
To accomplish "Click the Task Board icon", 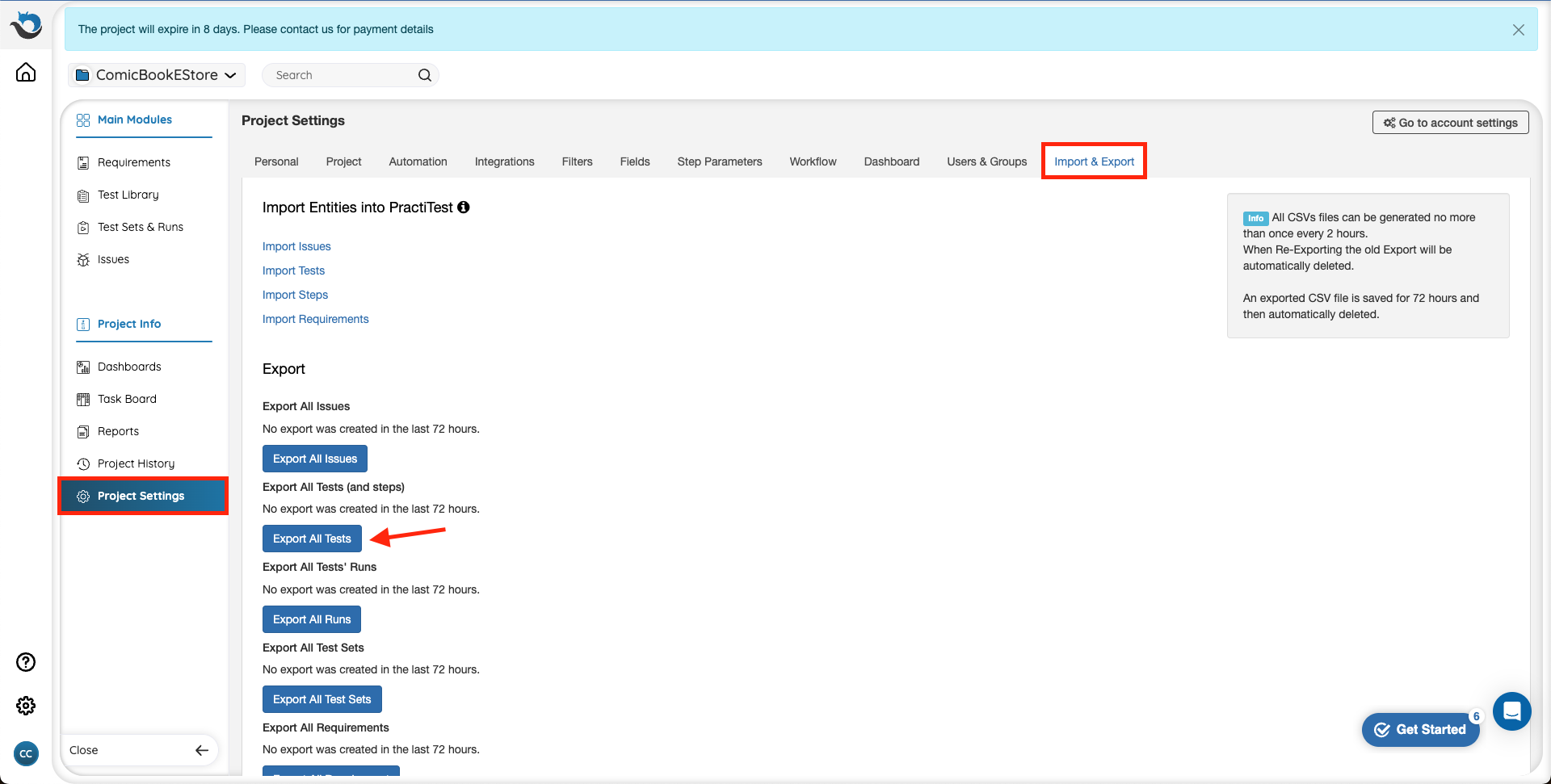I will point(83,400).
